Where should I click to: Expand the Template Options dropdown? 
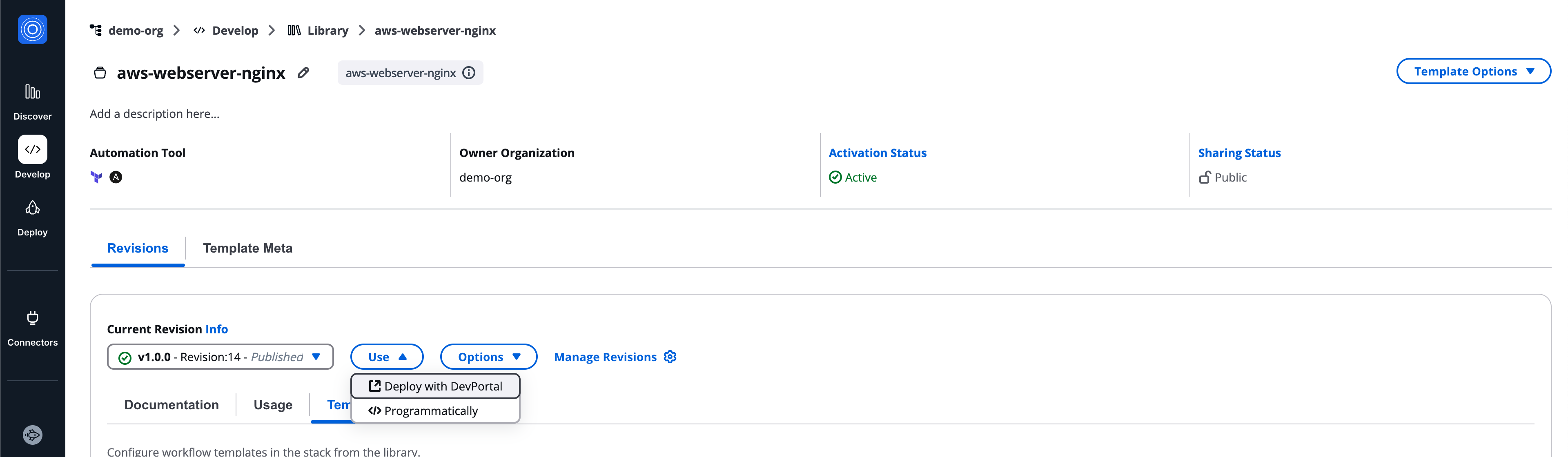coord(1473,71)
